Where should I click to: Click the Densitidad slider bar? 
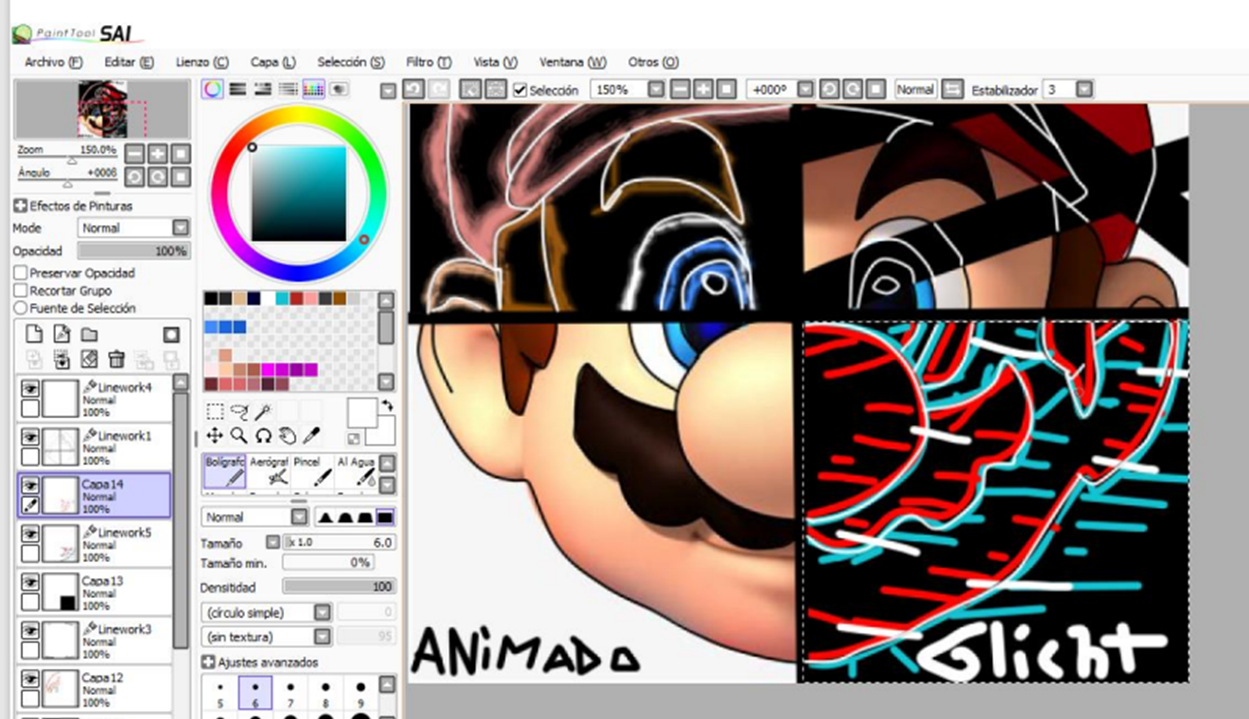(339, 587)
